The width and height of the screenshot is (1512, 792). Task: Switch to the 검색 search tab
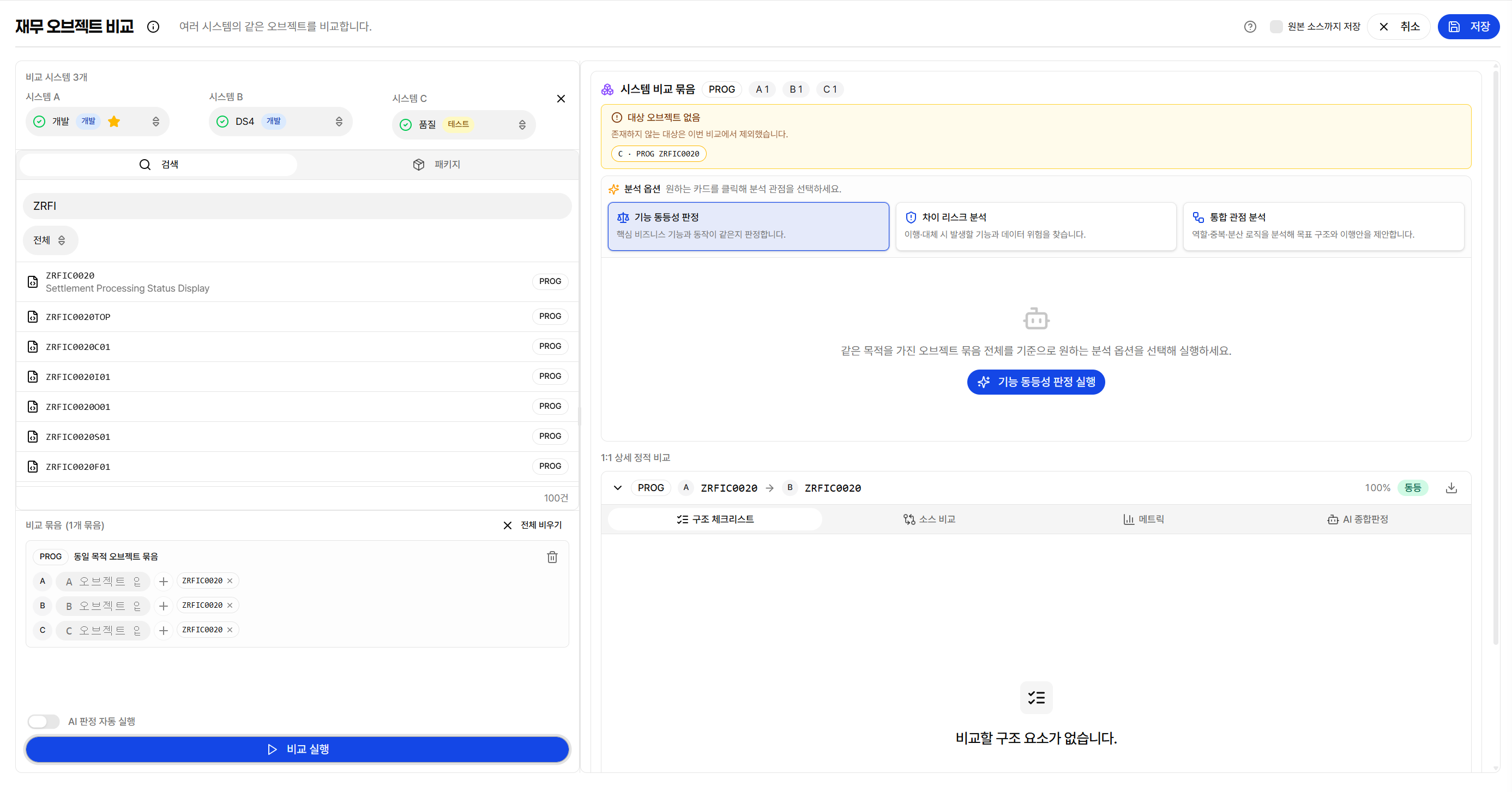tap(159, 164)
